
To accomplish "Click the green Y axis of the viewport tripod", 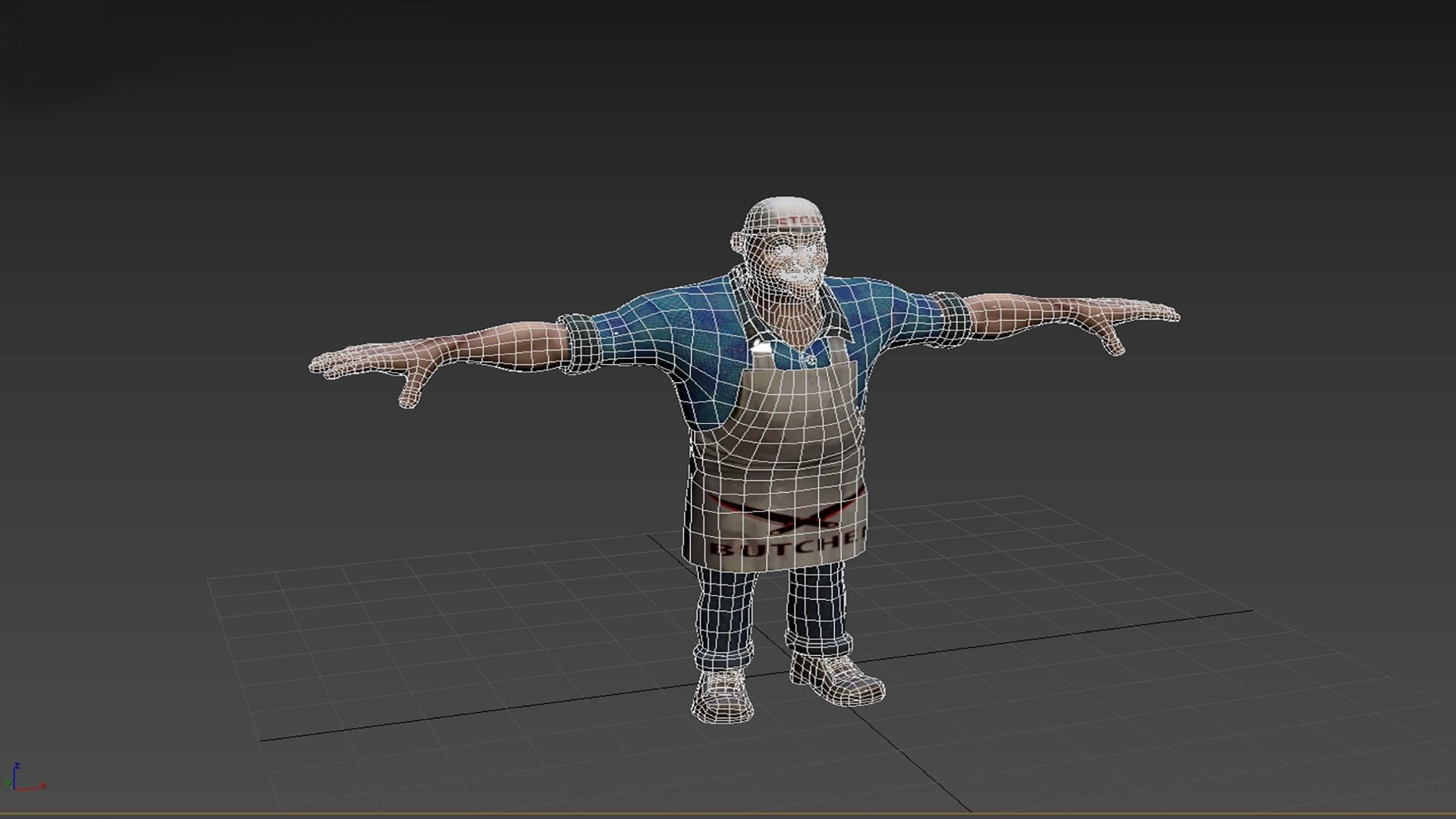I will click(x=8, y=783).
